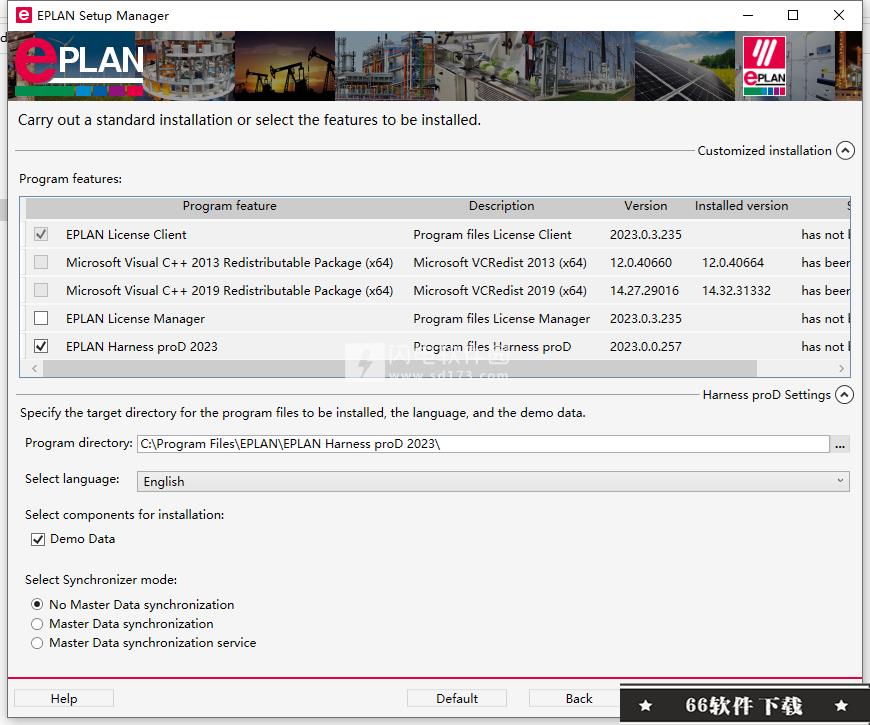Viewport: 870px width, 725px height.
Task: Click installed version value 12.0.40664
Action: click(x=733, y=262)
